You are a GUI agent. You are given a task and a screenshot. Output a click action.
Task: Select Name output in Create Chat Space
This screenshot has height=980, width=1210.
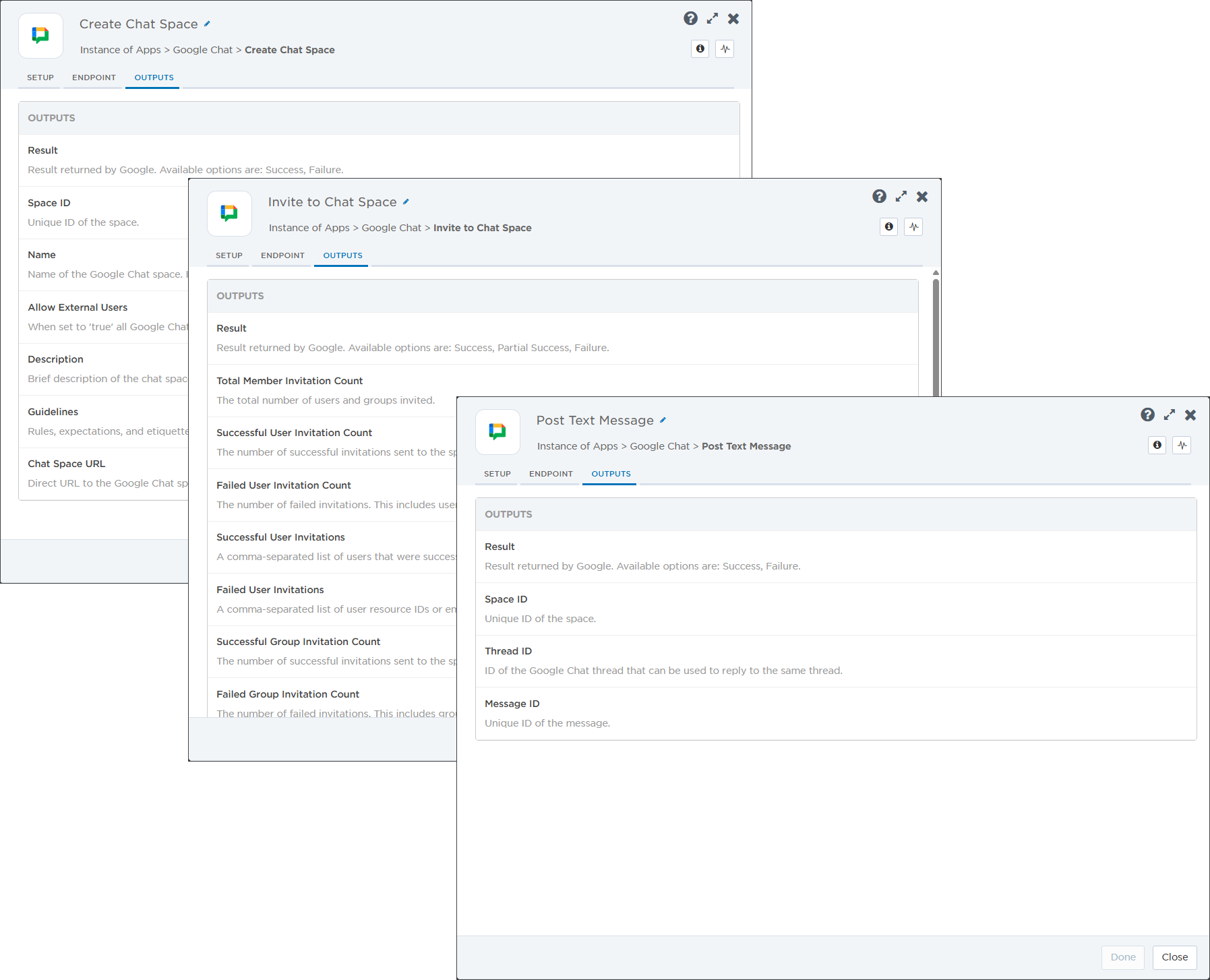pyautogui.click(x=104, y=265)
